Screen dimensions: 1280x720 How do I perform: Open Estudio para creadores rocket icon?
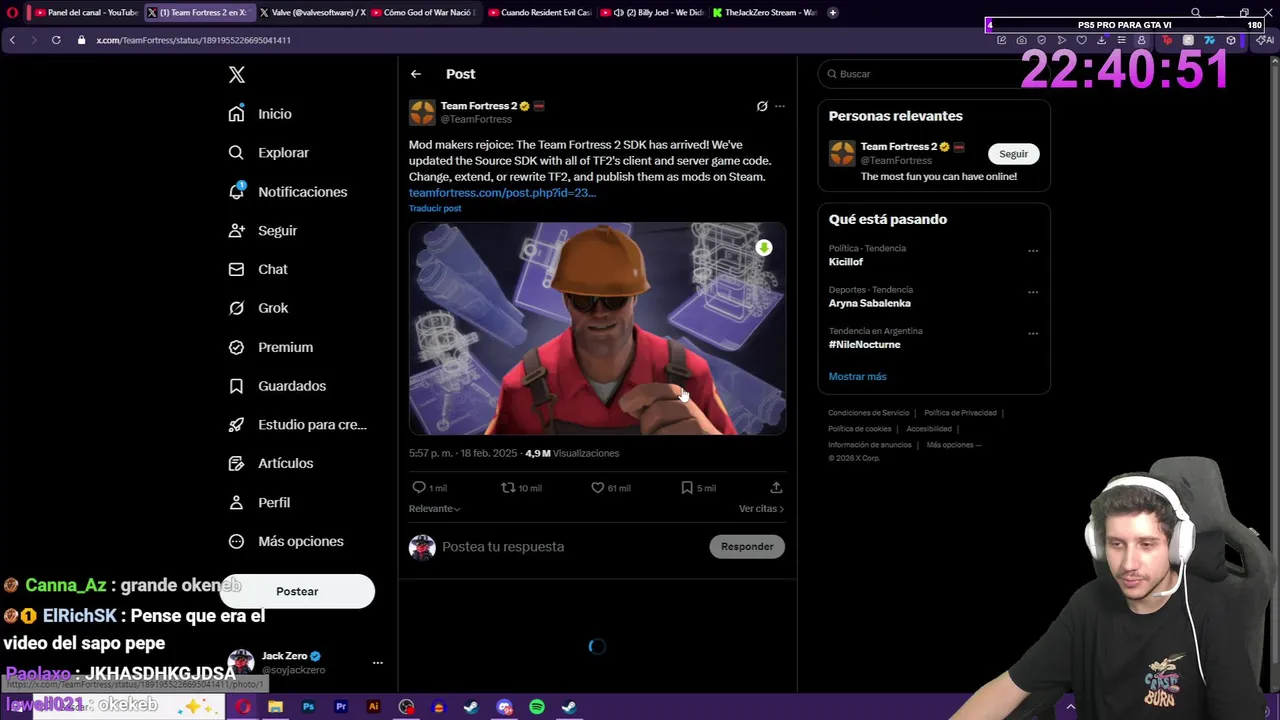point(236,425)
